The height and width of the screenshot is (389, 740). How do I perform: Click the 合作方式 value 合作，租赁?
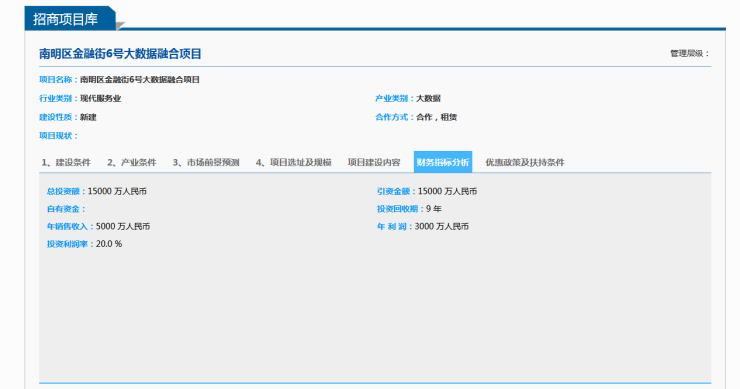[x=437, y=117]
